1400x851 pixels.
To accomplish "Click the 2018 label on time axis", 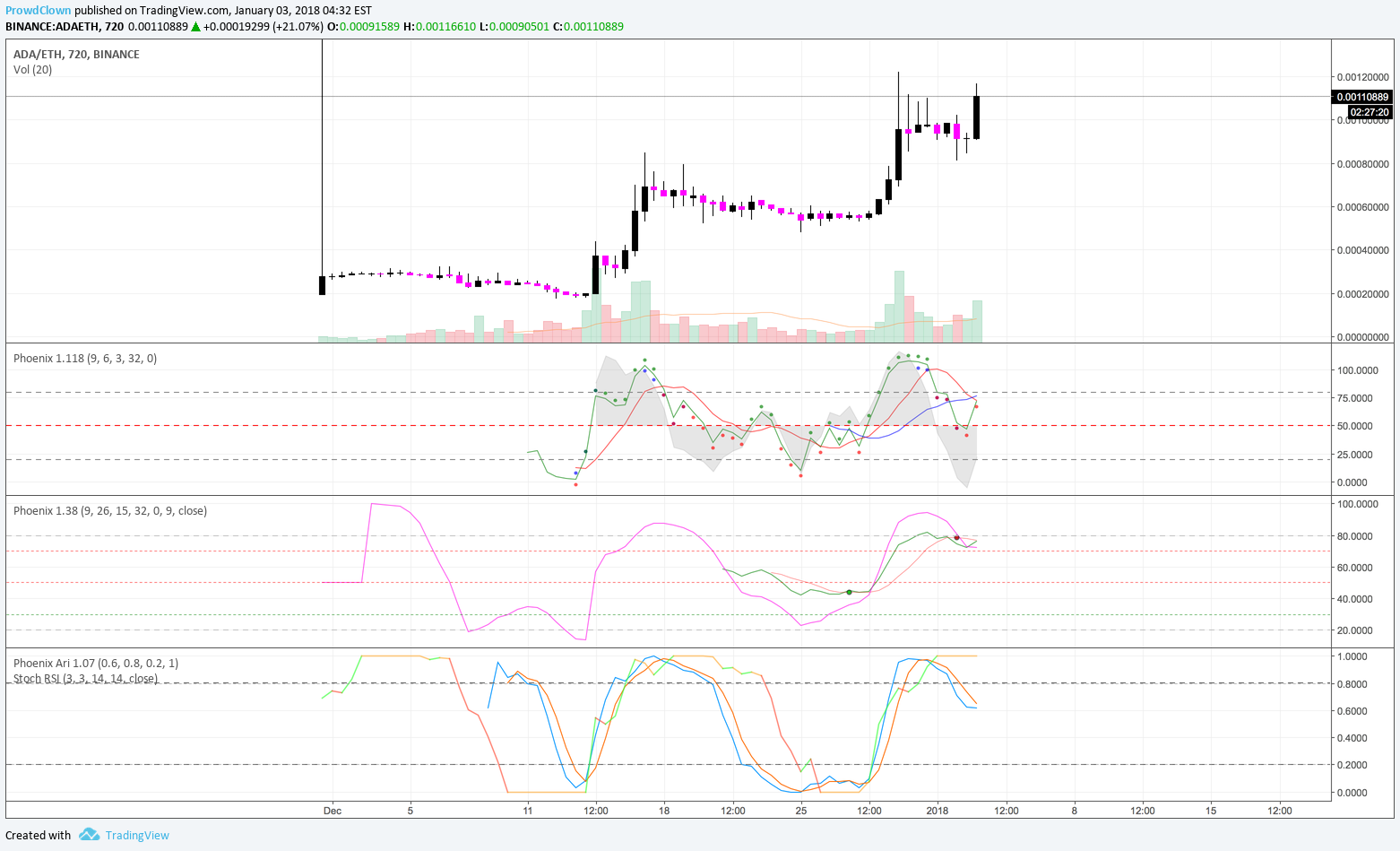I will pos(938,811).
